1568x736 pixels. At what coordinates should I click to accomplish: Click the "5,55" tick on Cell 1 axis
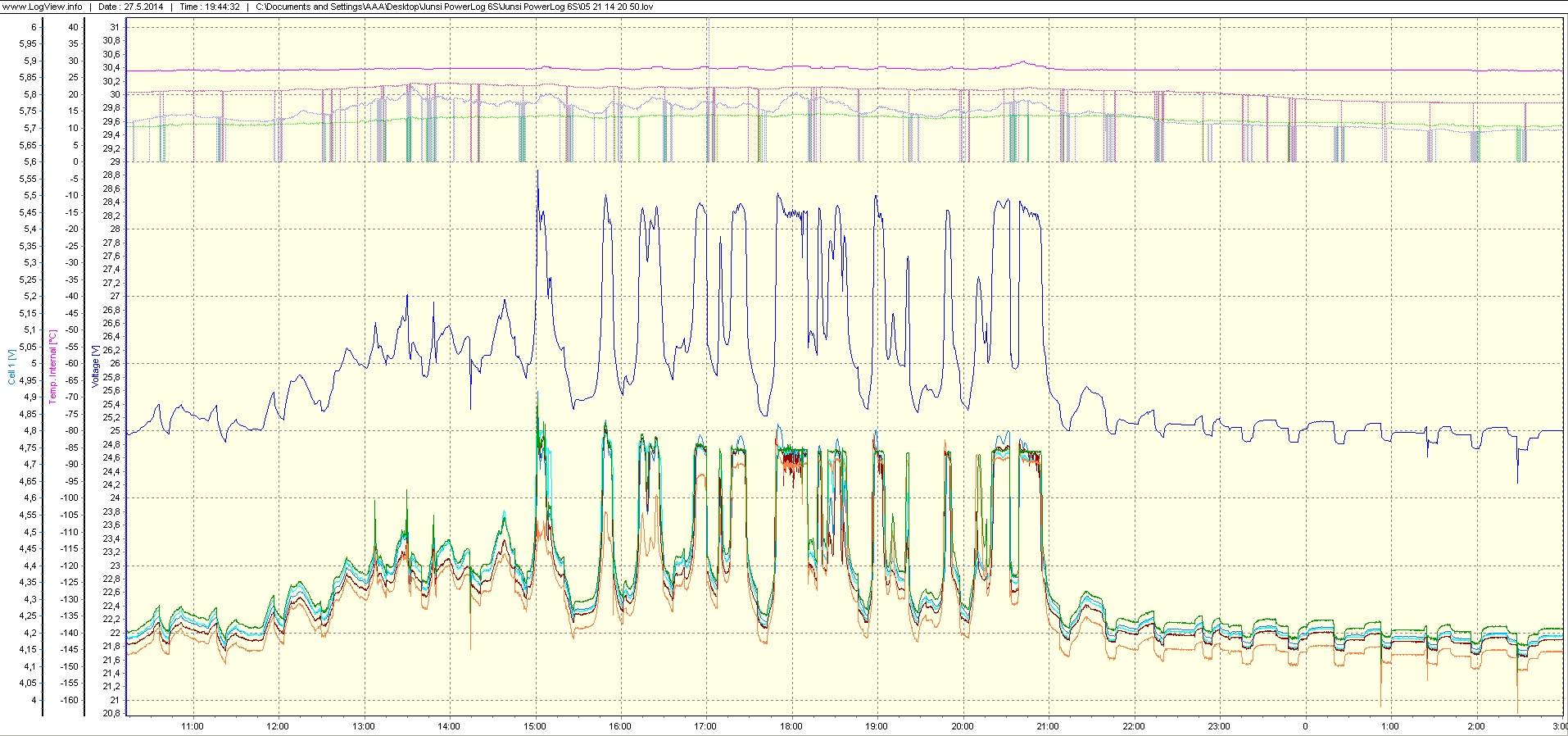[x=28, y=179]
